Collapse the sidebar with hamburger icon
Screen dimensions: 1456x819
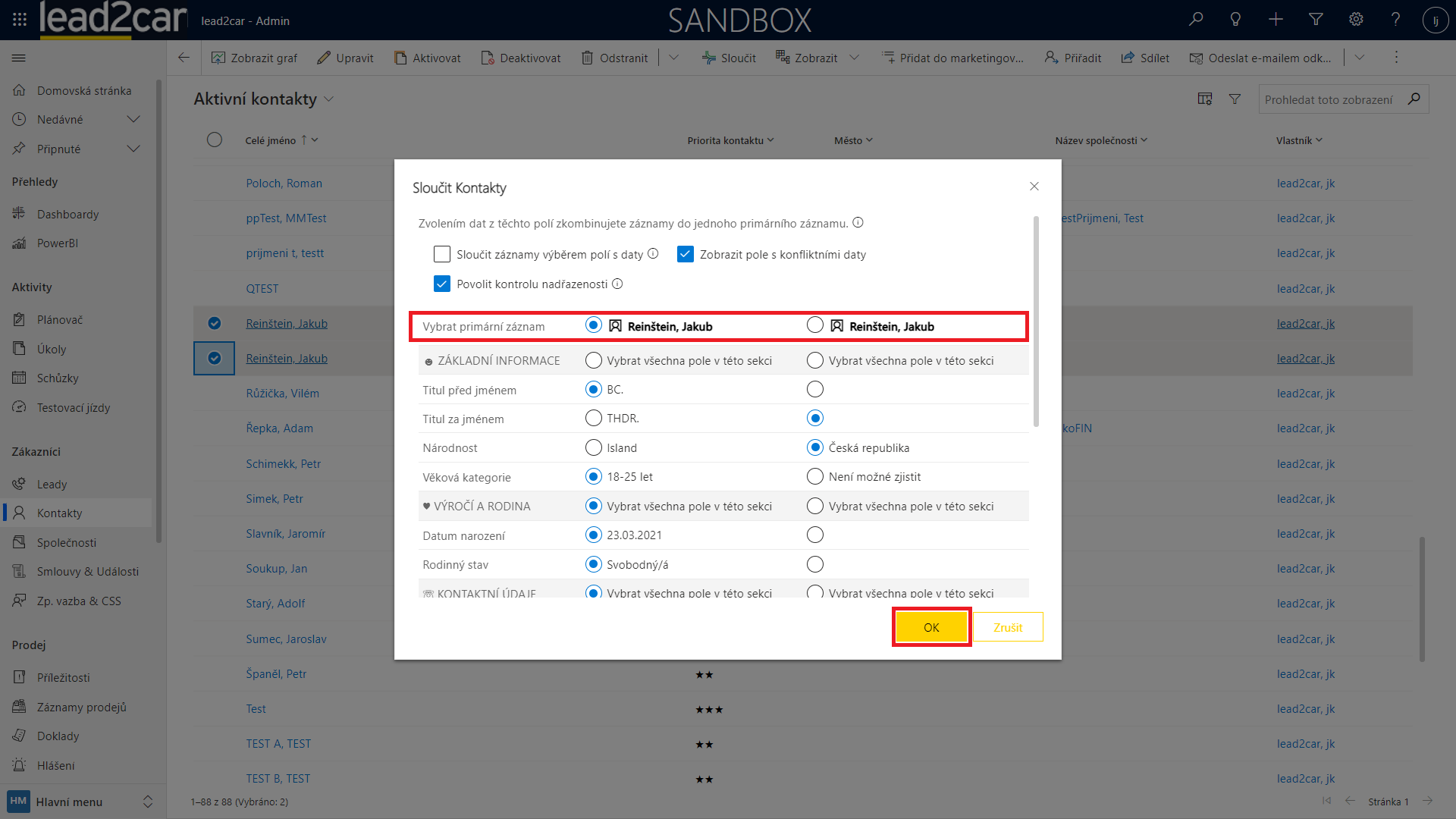tap(20, 58)
